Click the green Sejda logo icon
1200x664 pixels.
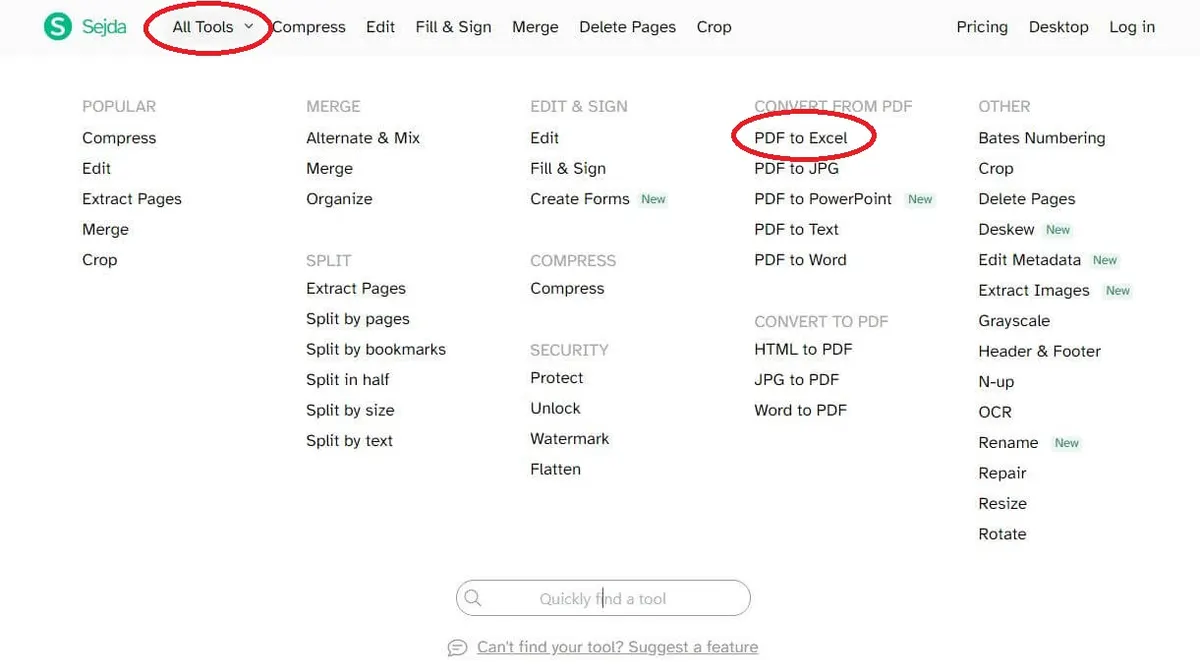(58, 27)
